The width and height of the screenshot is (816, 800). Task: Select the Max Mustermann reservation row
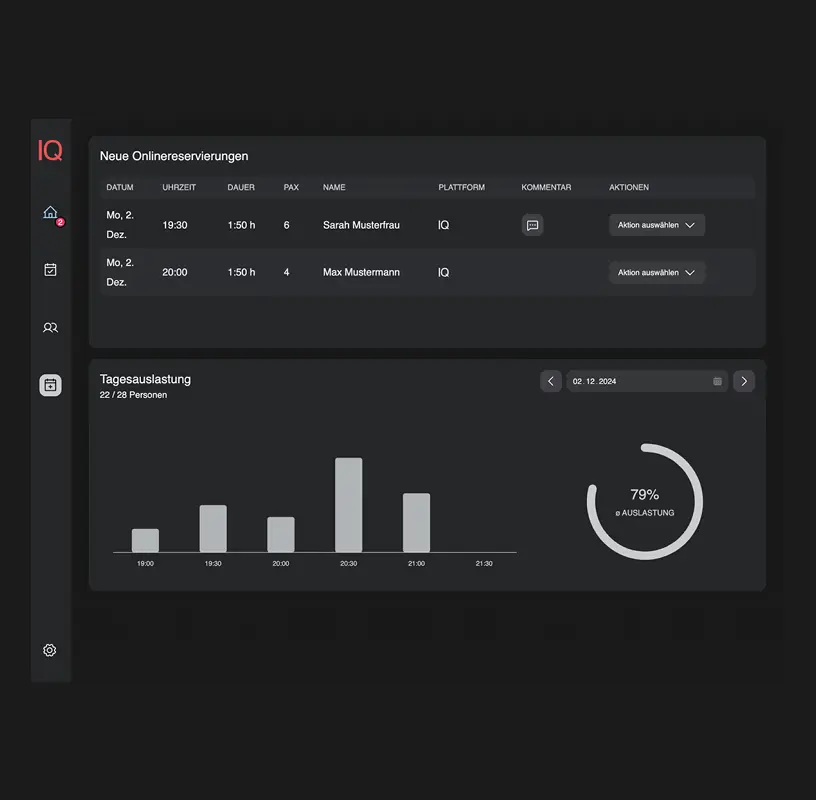pyautogui.click(x=360, y=272)
